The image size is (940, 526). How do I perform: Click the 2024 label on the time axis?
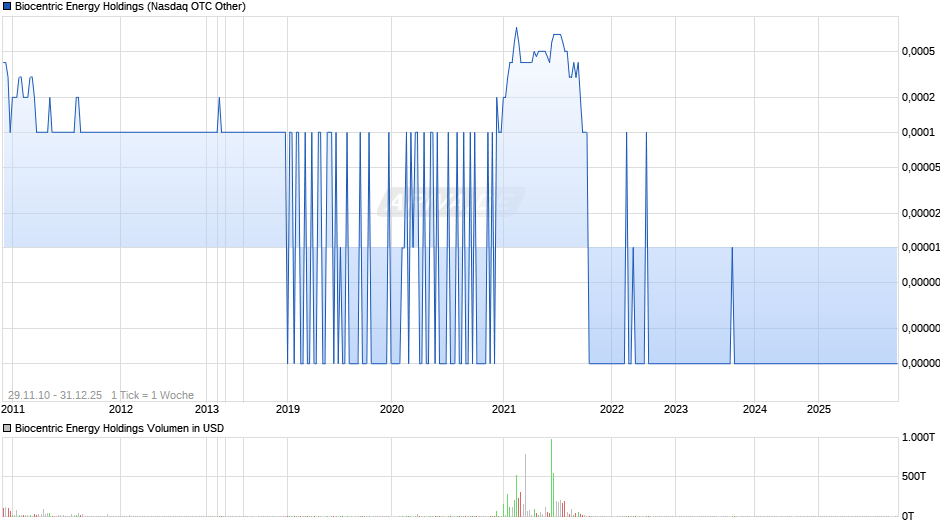(755, 409)
